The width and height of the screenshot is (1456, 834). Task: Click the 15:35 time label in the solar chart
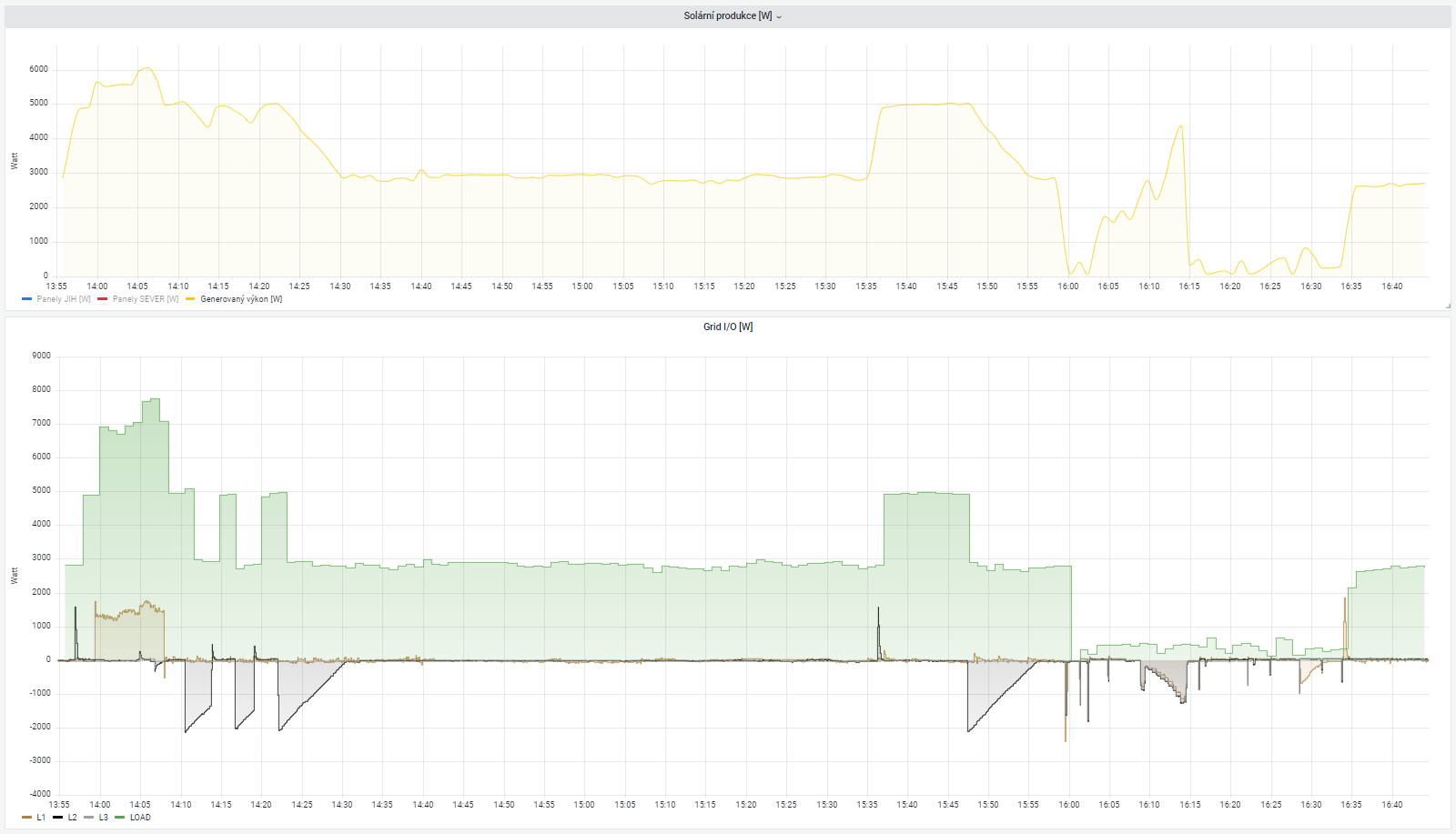tap(866, 286)
